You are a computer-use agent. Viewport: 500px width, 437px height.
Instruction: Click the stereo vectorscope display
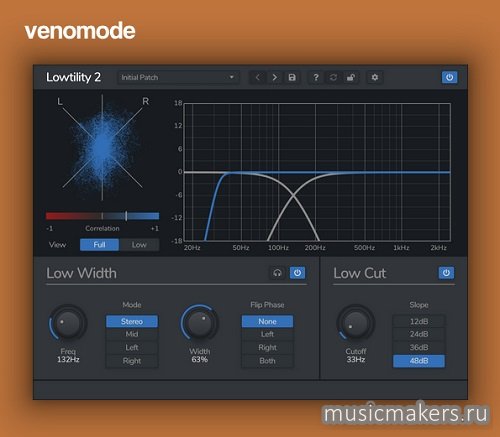coord(102,147)
